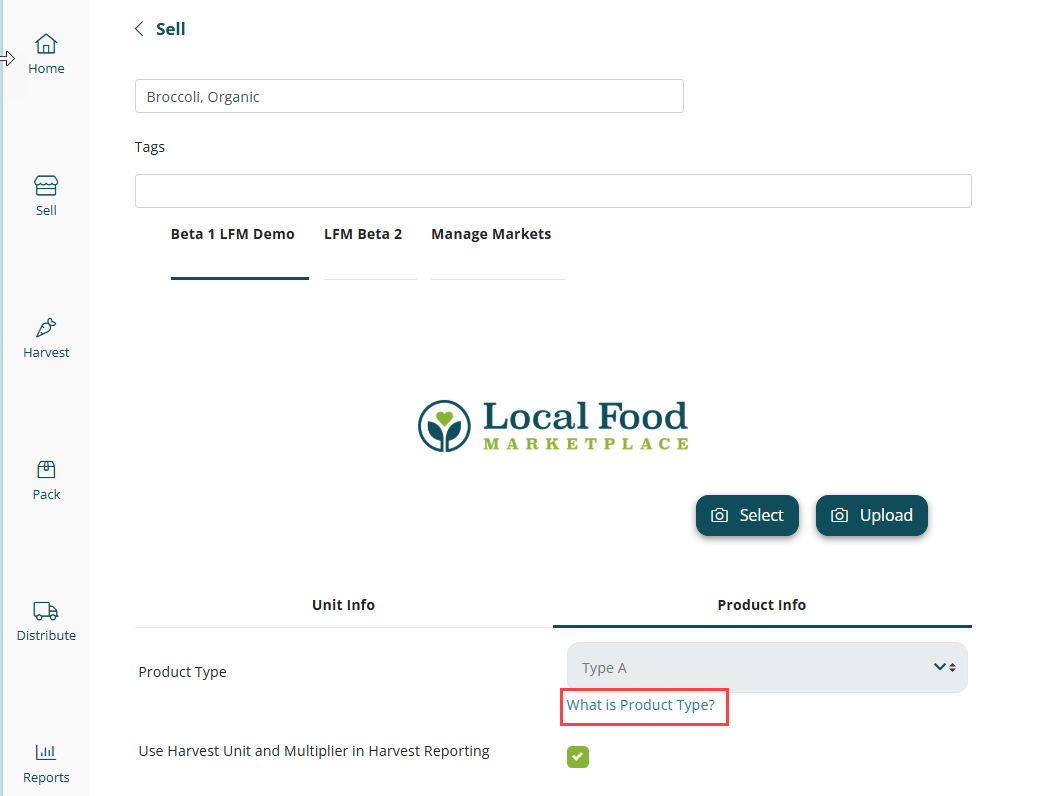Uncheck Use Harvest Unit and Multiplier checkbox
This screenshot has width=1058, height=796.
[x=578, y=757]
